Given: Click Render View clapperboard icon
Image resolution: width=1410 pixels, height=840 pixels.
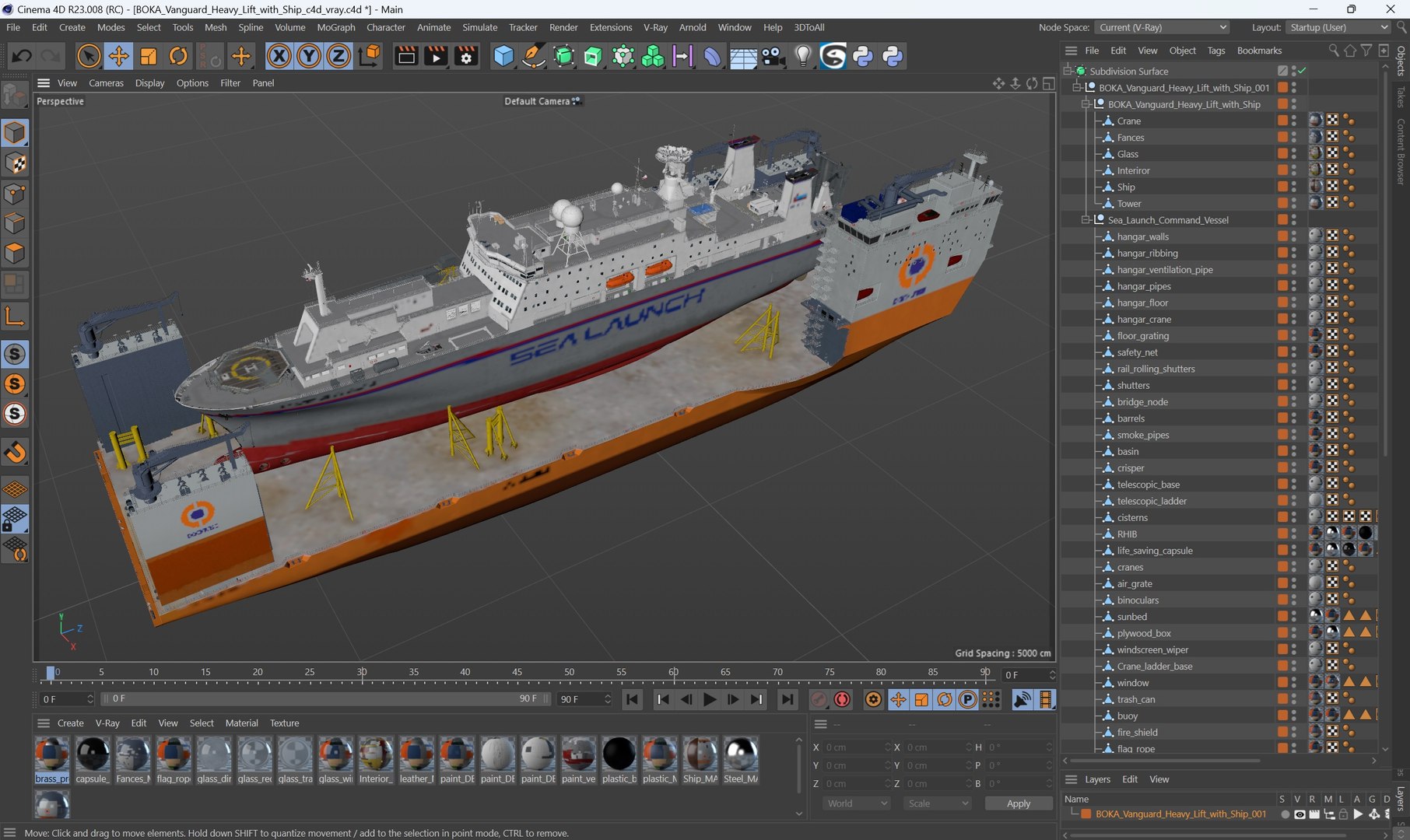Looking at the screenshot, I should point(405,56).
